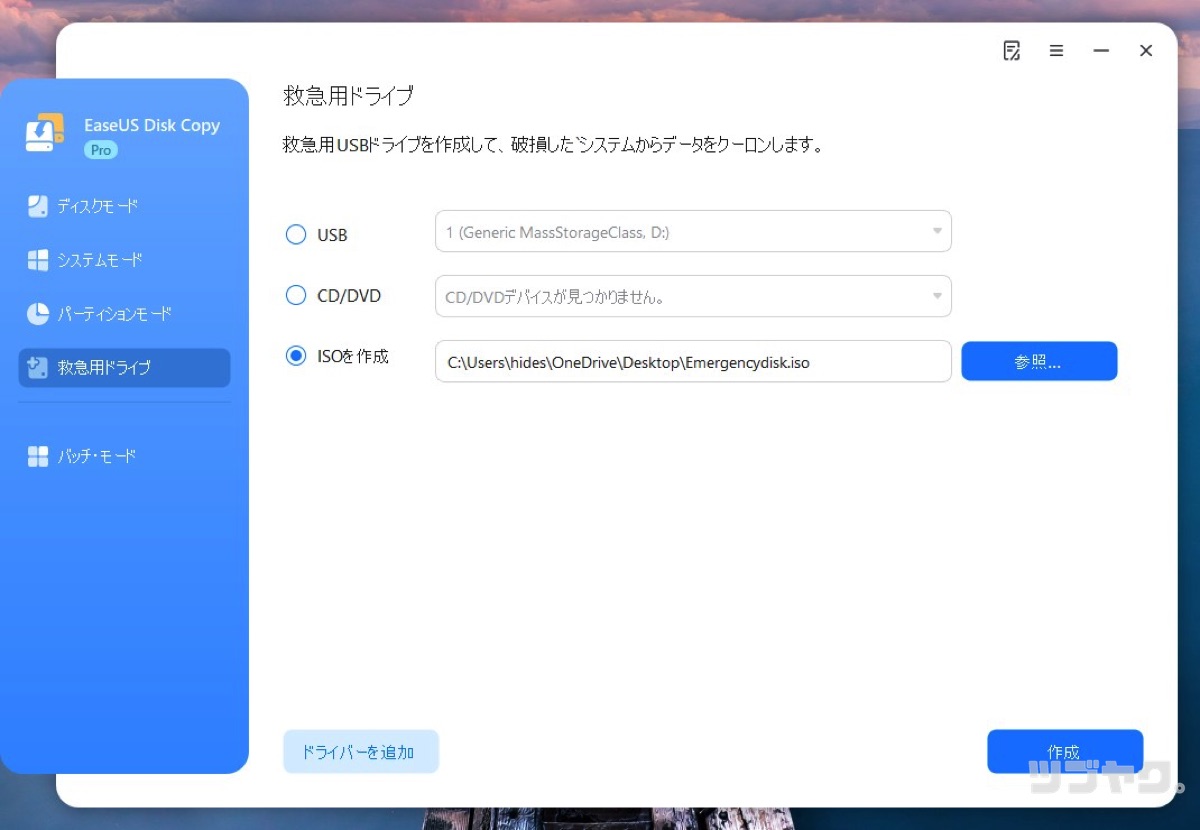This screenshot has height=830, width=1200.
Task: Open the feedback/edit note icon
Action: coord(1012,50)
